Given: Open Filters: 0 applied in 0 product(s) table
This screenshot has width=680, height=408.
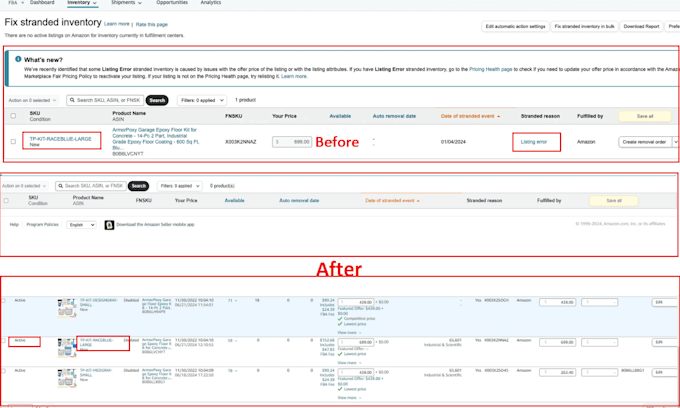Looking at the screenshot, I should click(180, 186).
